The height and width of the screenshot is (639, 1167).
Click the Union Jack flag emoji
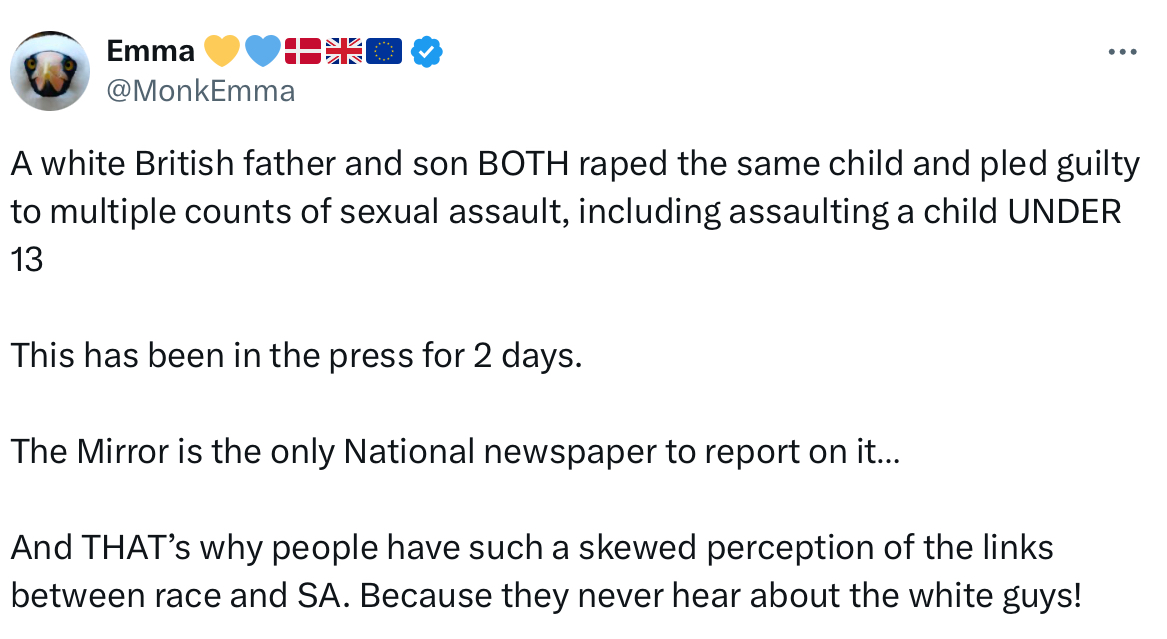click(344, 50)
